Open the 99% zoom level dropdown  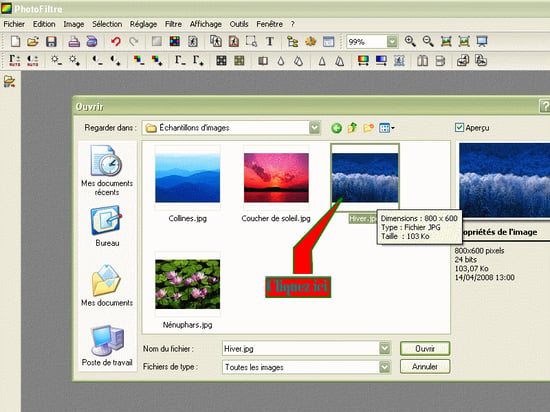pyautogui.click(x=392, y=42)
